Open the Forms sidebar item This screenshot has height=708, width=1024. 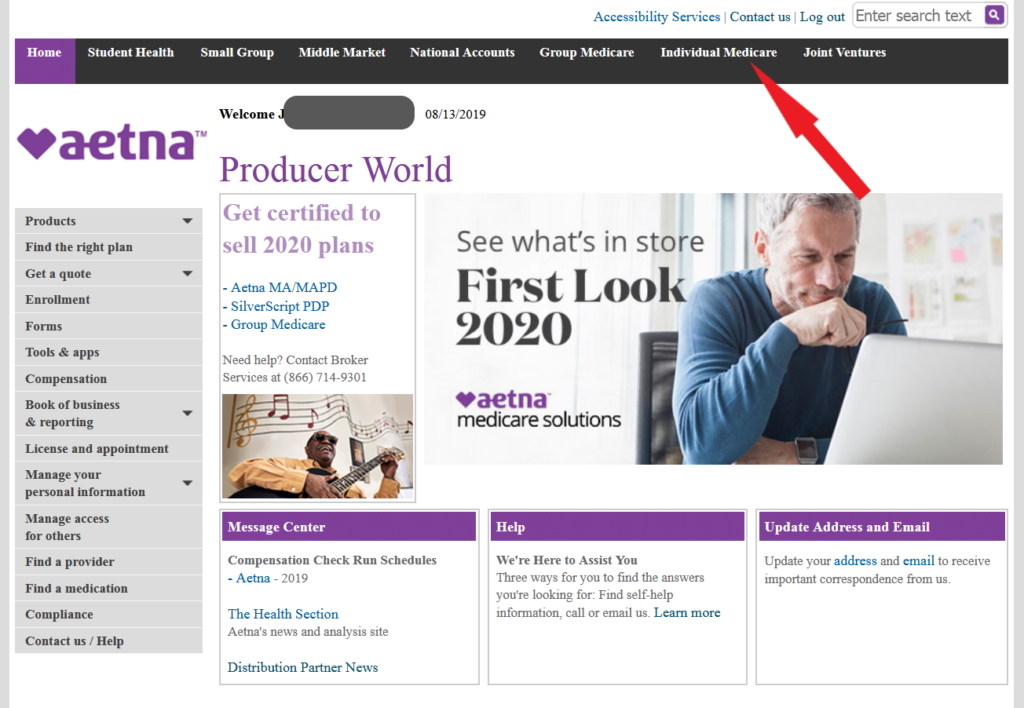pos(108,326)
